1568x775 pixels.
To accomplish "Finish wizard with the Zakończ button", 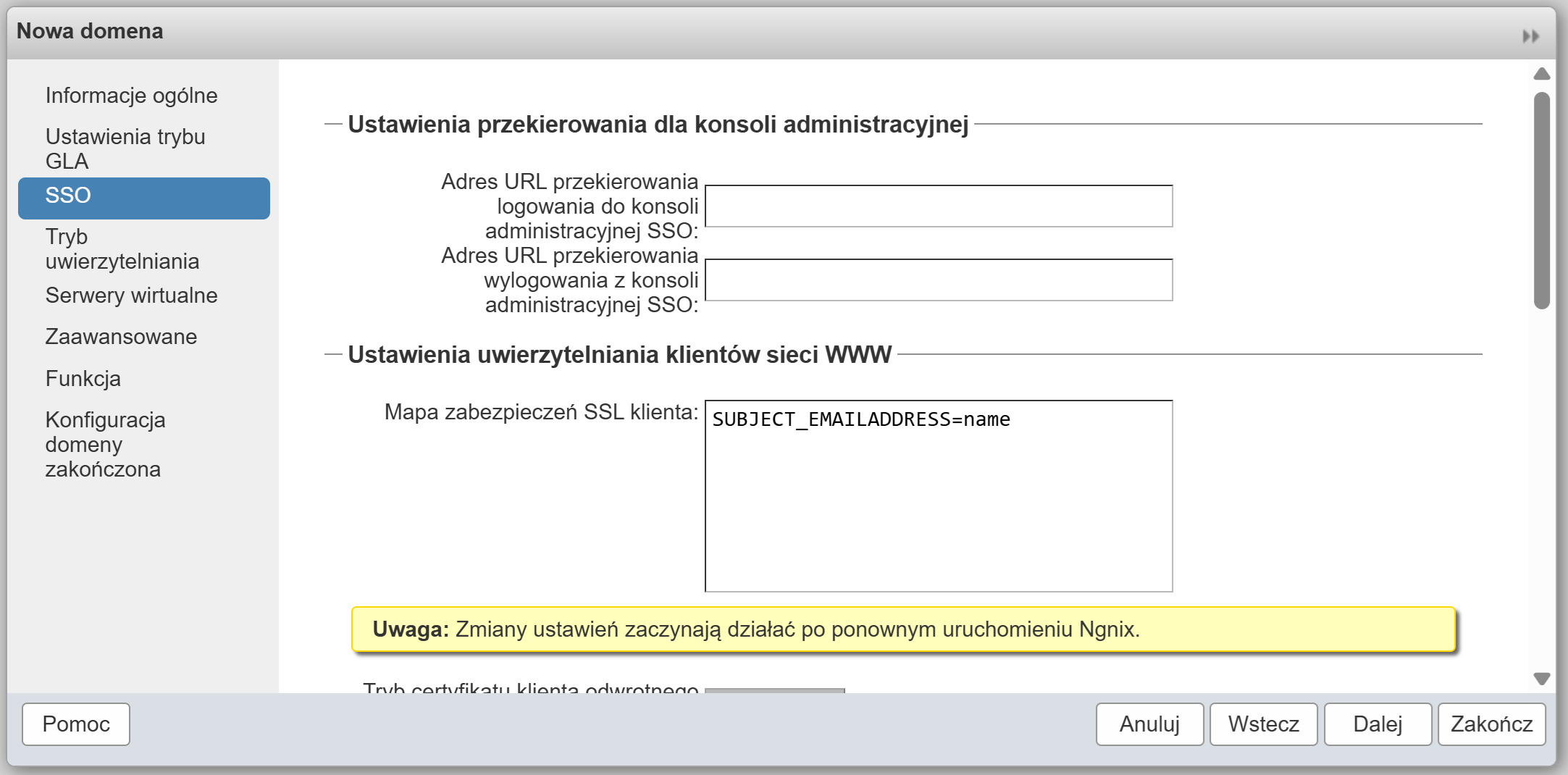I will (x=1491, y=724).
